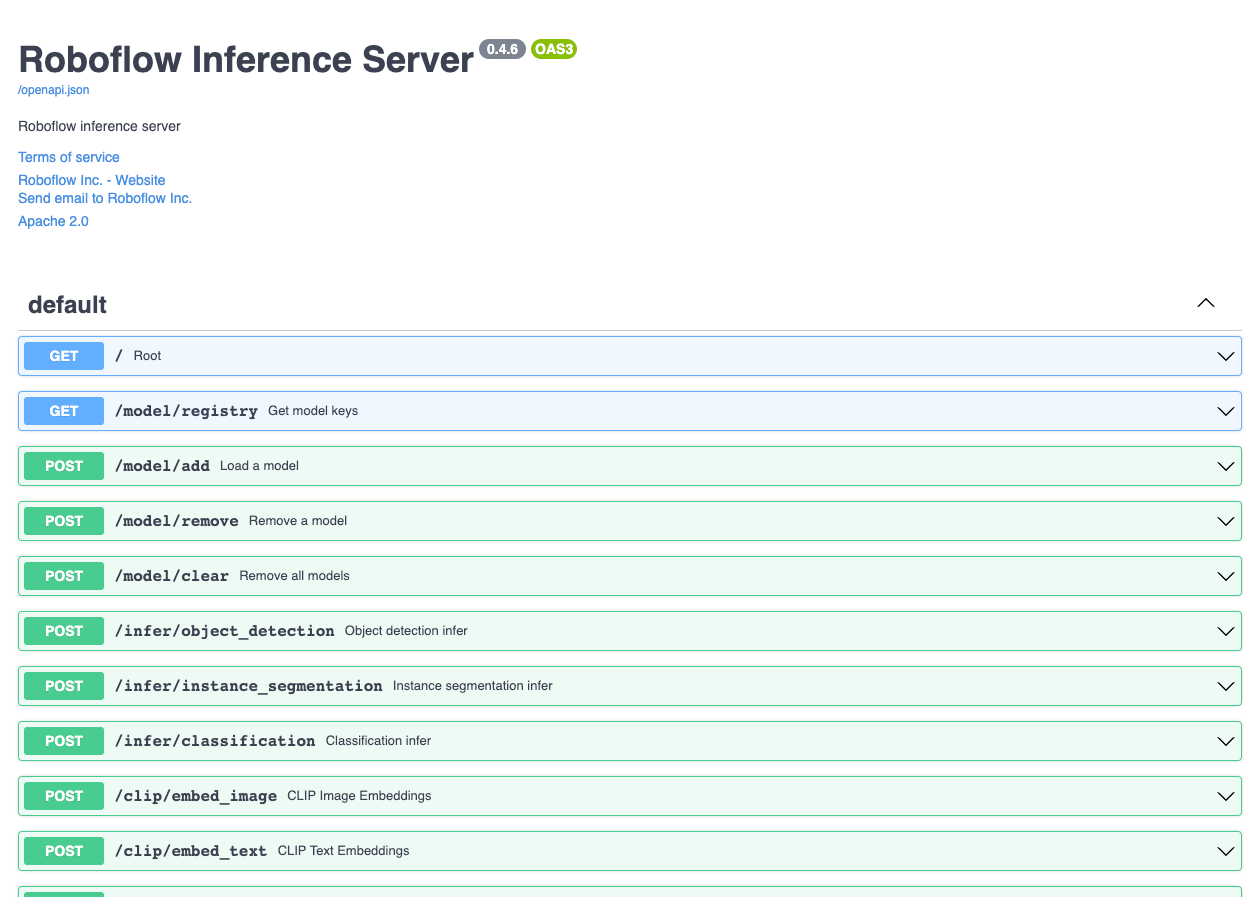Click the 'CLIP Text Embeddings' description
1260x897 pixels.
coord(343,851)
